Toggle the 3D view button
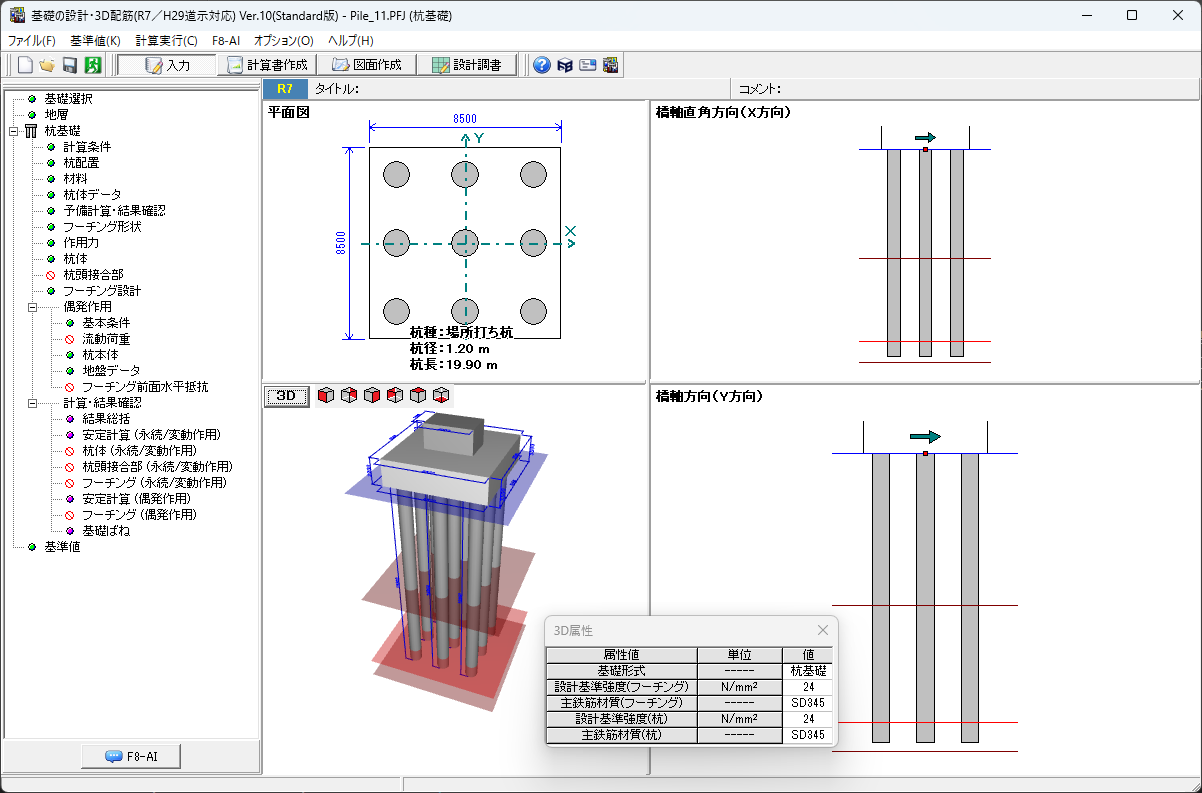 (x=286, y=395)
